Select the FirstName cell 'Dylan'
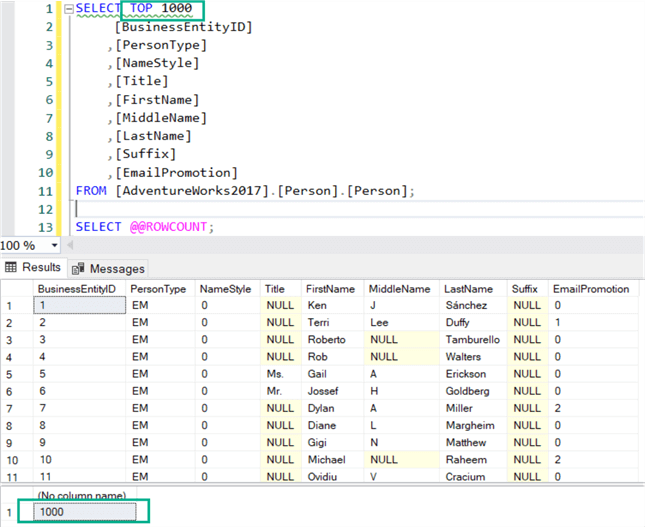This screenshot has height=527, width=645. coord(333,408)
